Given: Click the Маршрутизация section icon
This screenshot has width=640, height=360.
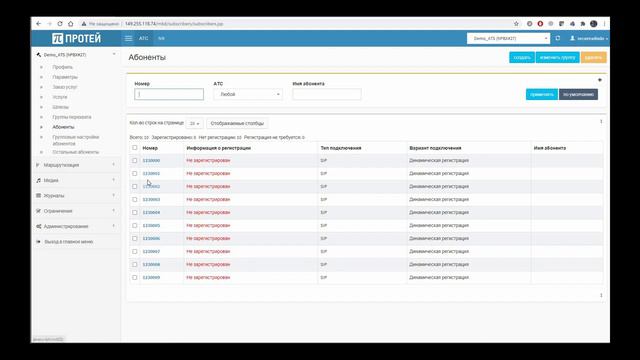Looking at the screenshot, I should (x=38, y=165).
